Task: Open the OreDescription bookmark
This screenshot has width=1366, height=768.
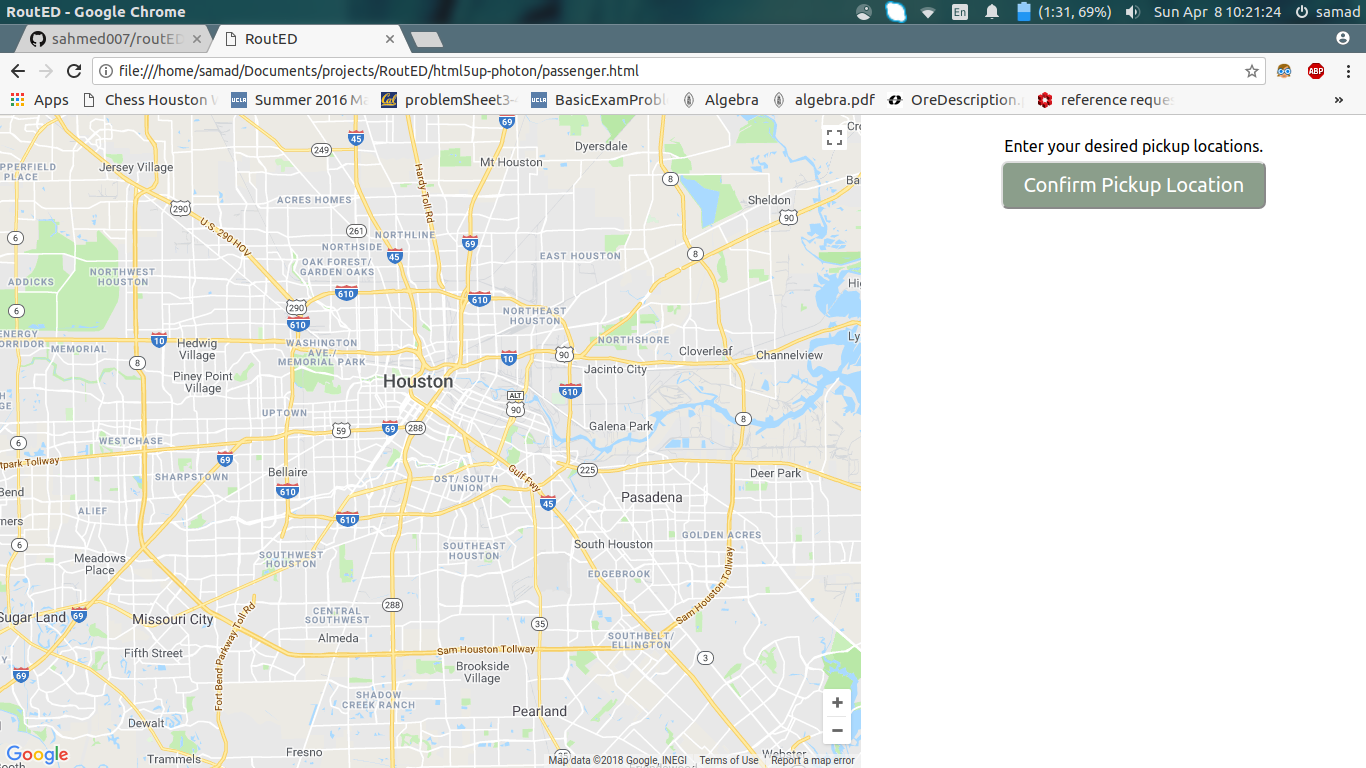Action: [x=954, y=100]
